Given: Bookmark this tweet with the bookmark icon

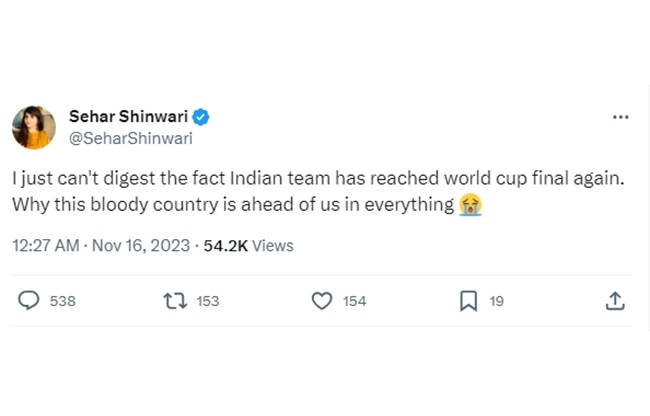Looking at the screenshot, I should click(x=468, y=300).
